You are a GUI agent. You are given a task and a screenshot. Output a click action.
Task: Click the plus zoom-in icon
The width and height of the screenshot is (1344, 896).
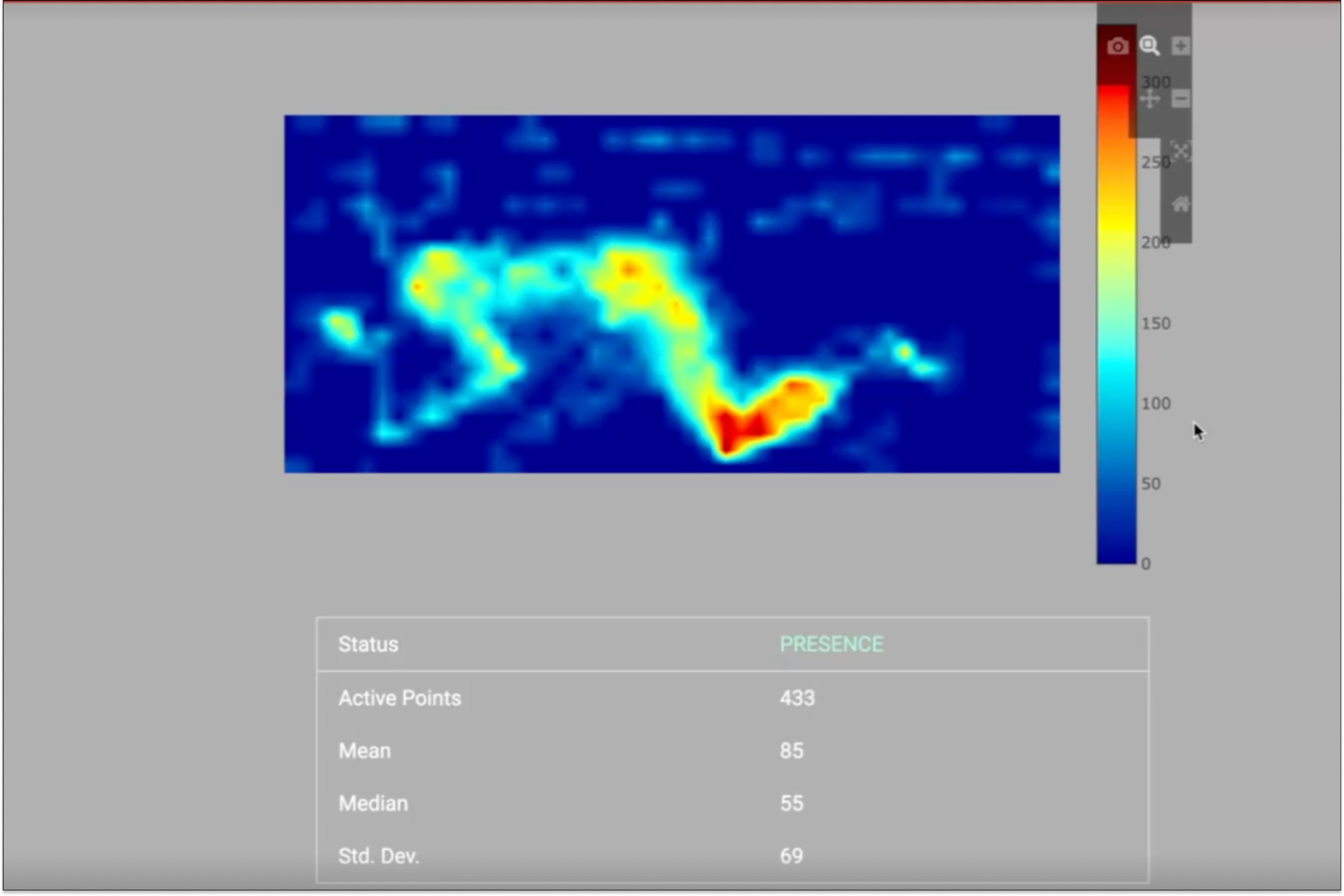coord(1180,46)
